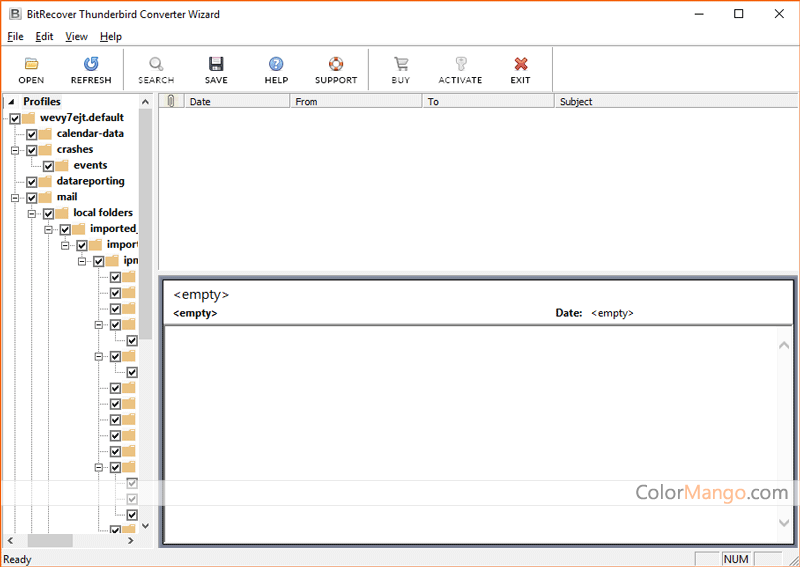The image size is (800, 567).
Task: Collapse the local folders tree node
Action: pyautogui.click(x=32, y=213)
